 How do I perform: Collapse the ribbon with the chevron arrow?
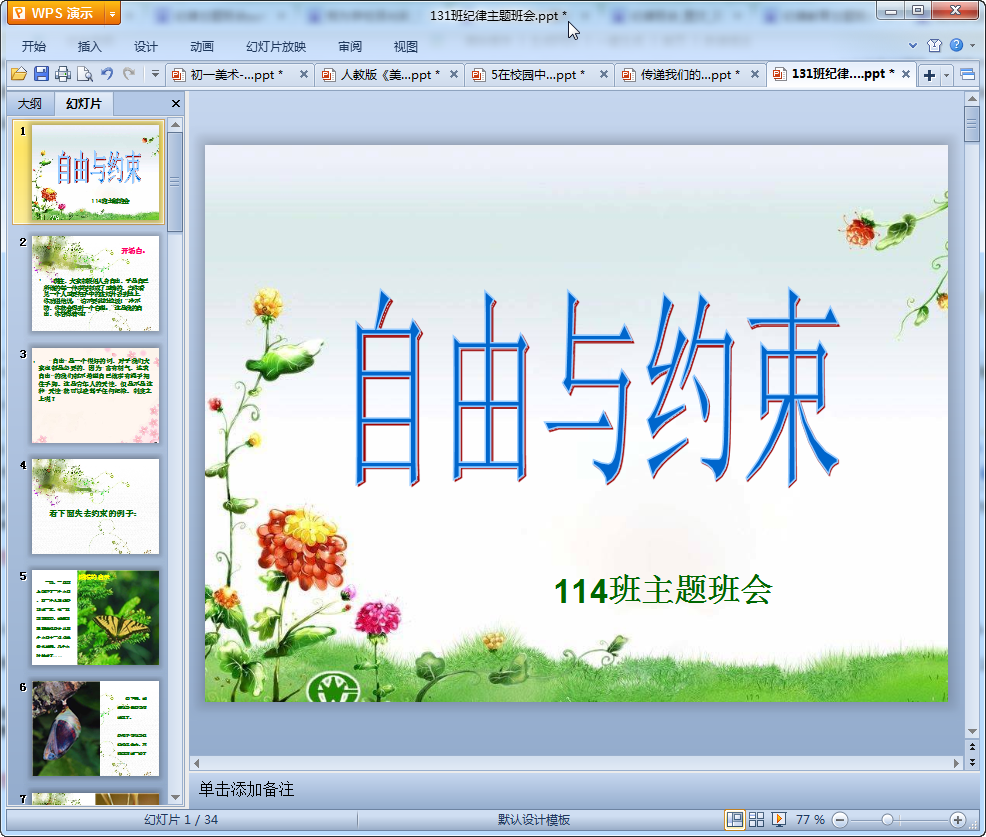(912, 45)
